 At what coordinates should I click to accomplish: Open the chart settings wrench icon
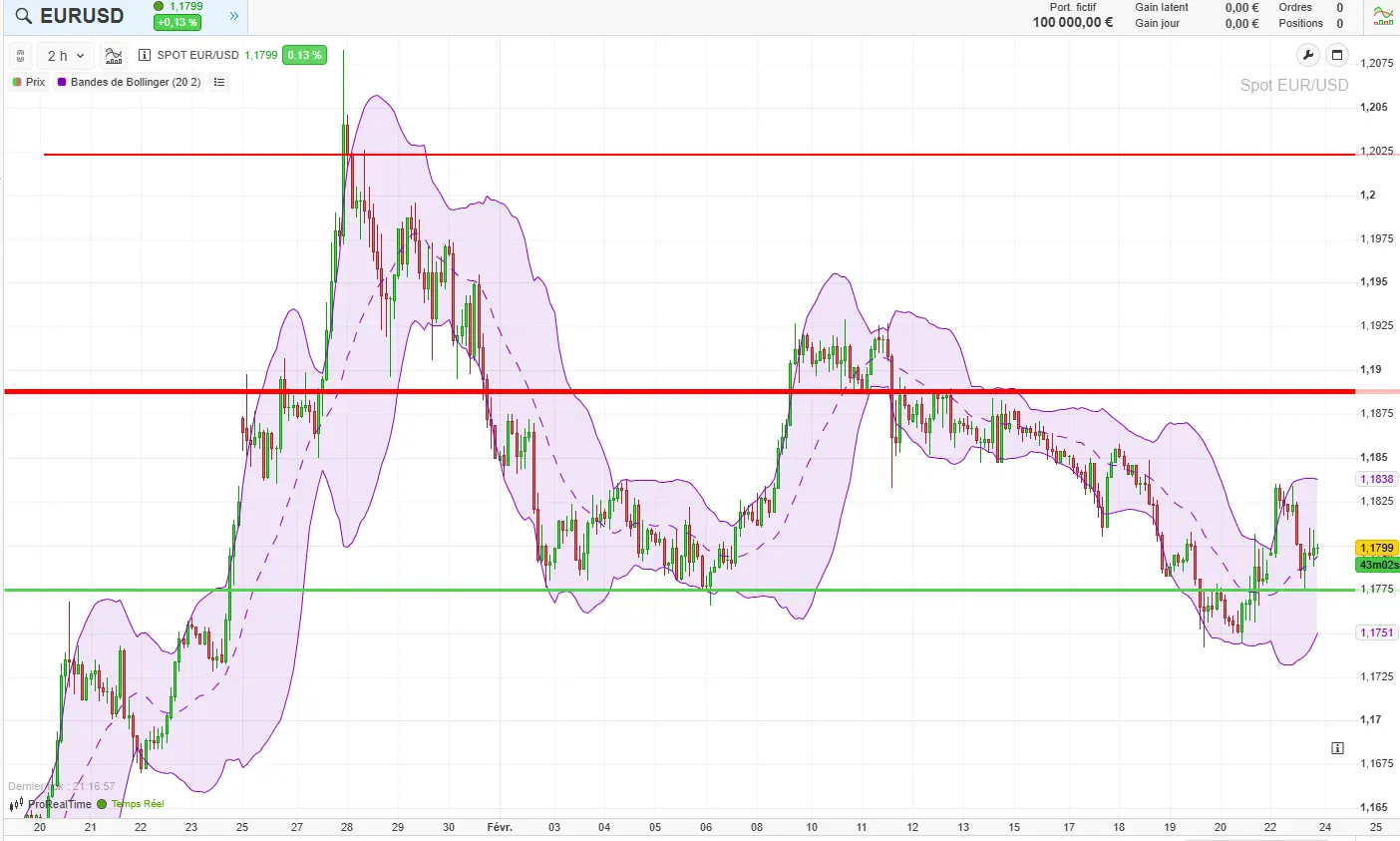point(1307,56)
